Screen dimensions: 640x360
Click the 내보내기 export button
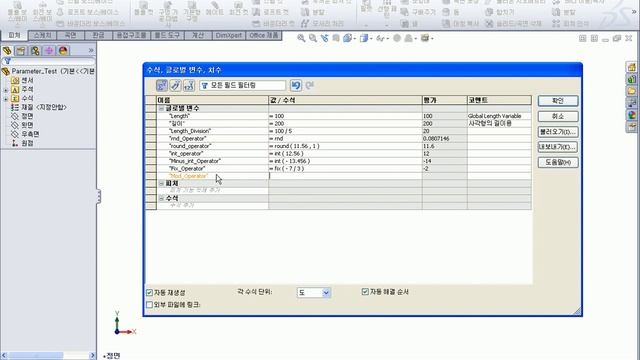[x=558, y=147]
